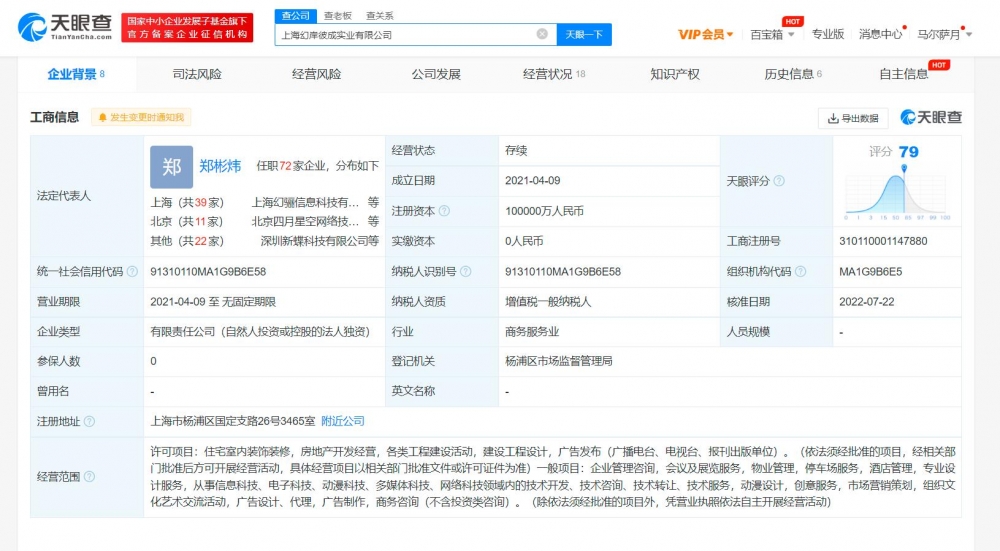
Task: Open the 附近公司 nearby companies link
Action: (x=342, y=421)
